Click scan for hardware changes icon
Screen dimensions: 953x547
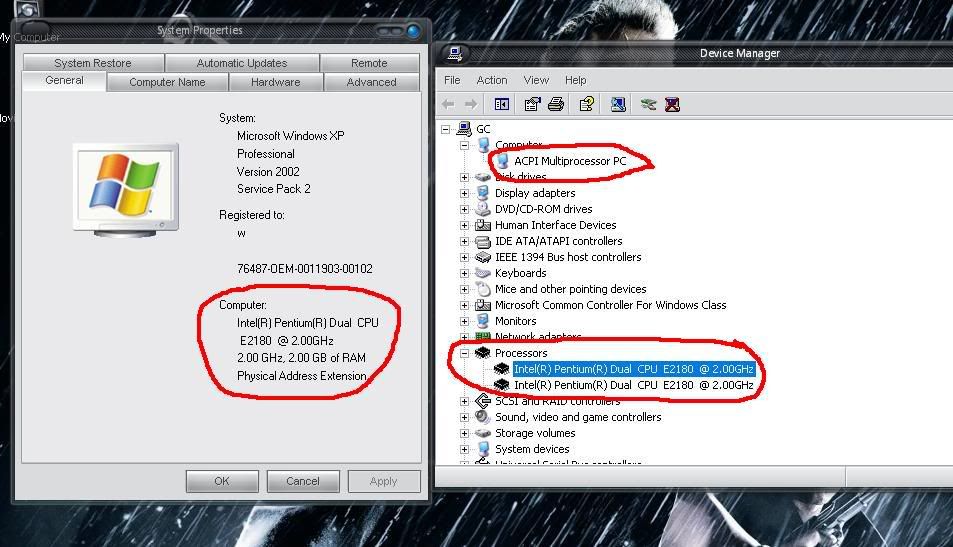[618, 104]
